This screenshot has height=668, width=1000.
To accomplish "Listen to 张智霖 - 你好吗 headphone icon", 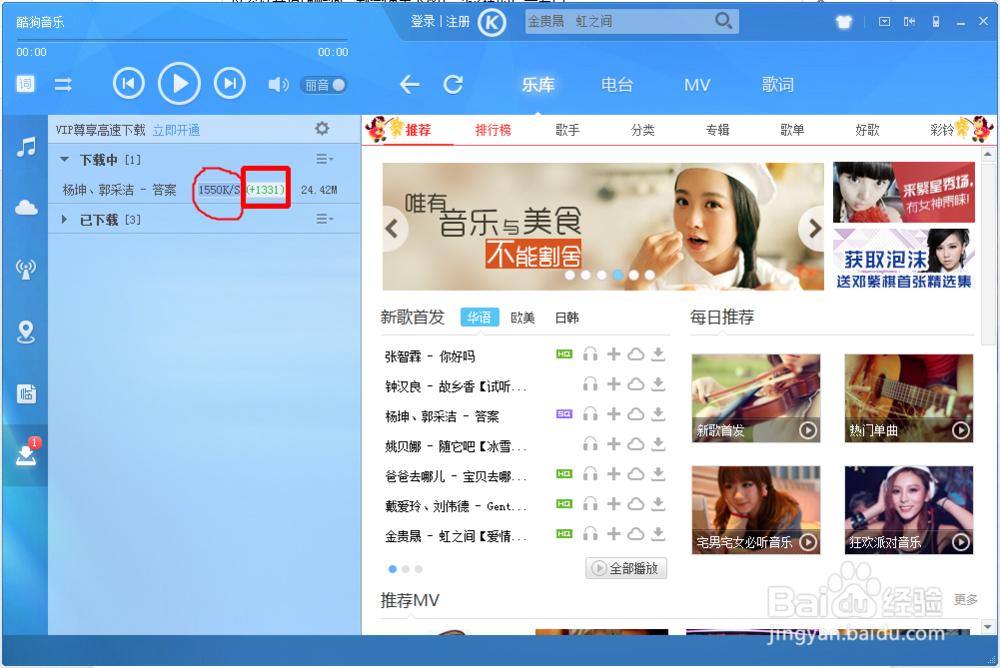I will click(x=590, y=354).
